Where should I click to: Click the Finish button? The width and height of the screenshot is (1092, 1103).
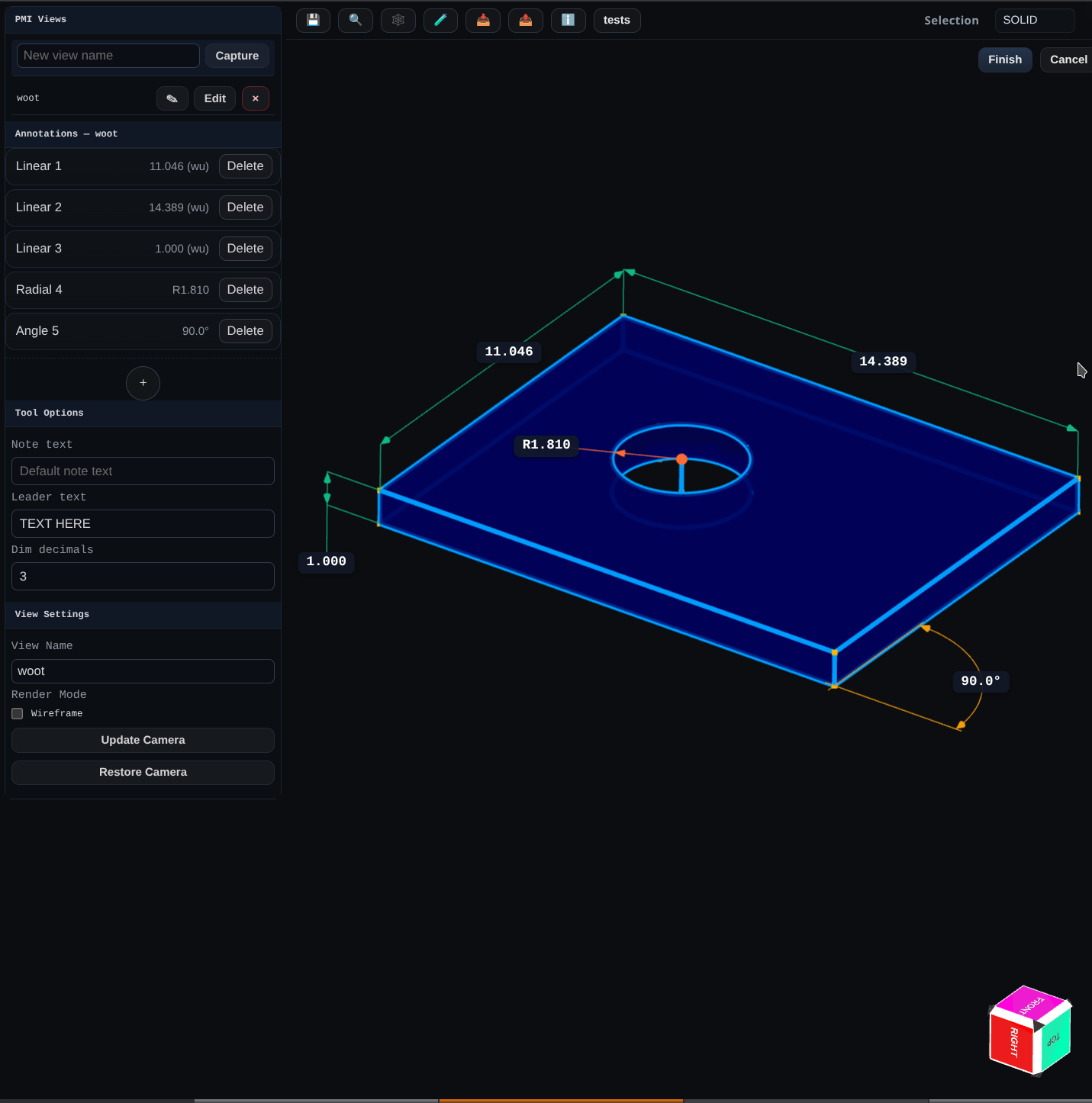point(1004,59)
